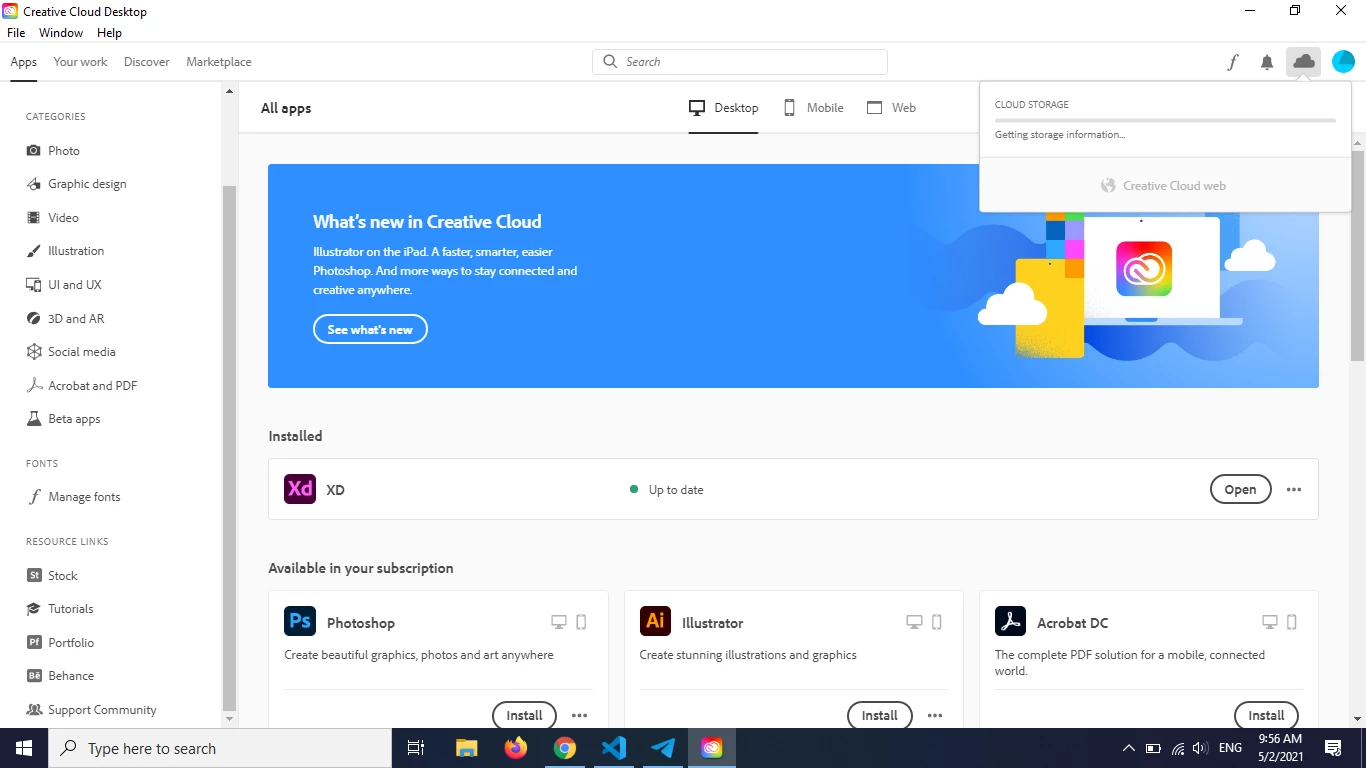This screenshot has height=768, width=1366.
Task: Switch to Your work tab
Action: pyautogui.click(x=80, y=62)
